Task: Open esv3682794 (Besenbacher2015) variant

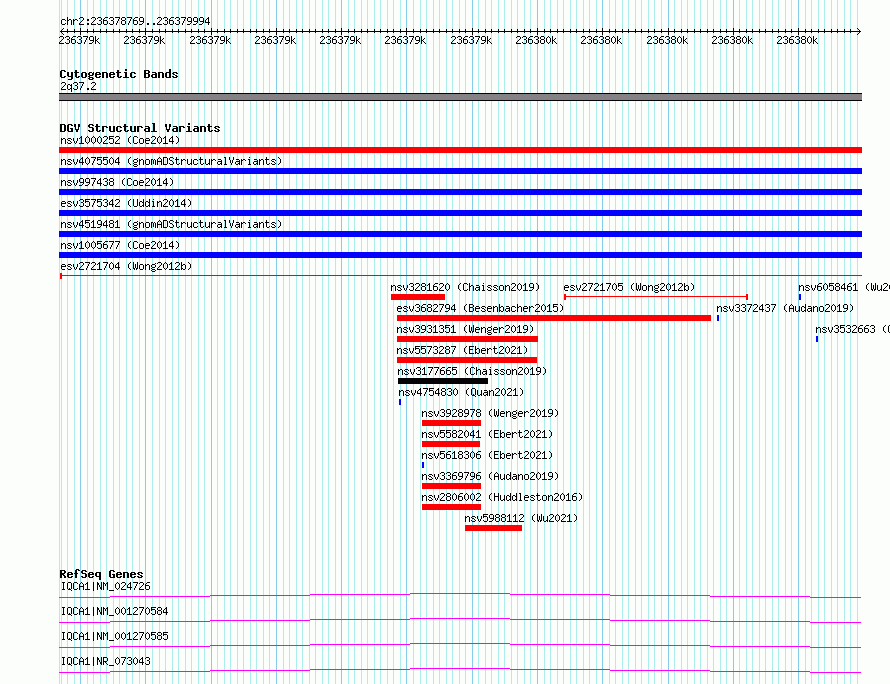Action: [480, 308]
